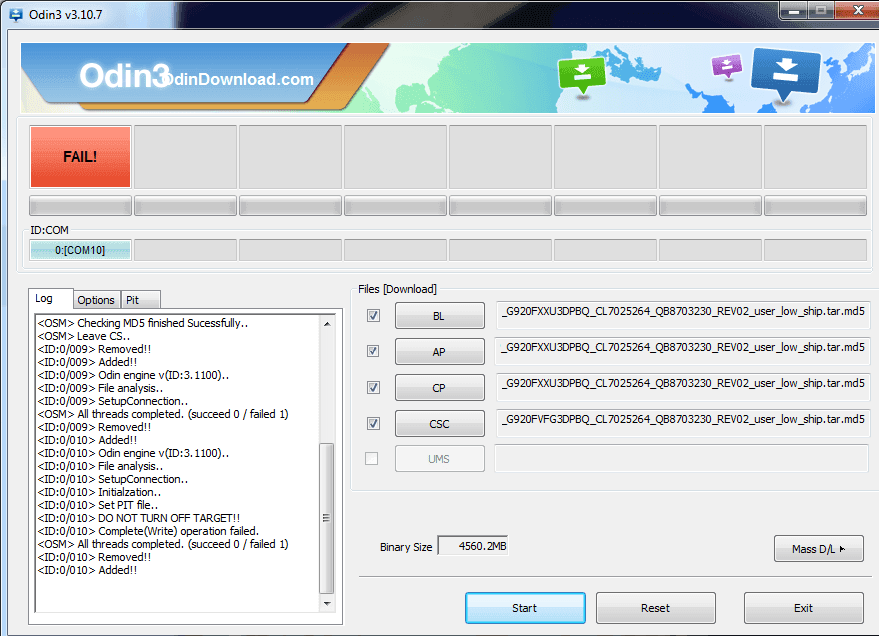Click the log scrollbar up arrow
This screenshot has height=636, width=879.
pyautogui.click(x=327, y=324)
